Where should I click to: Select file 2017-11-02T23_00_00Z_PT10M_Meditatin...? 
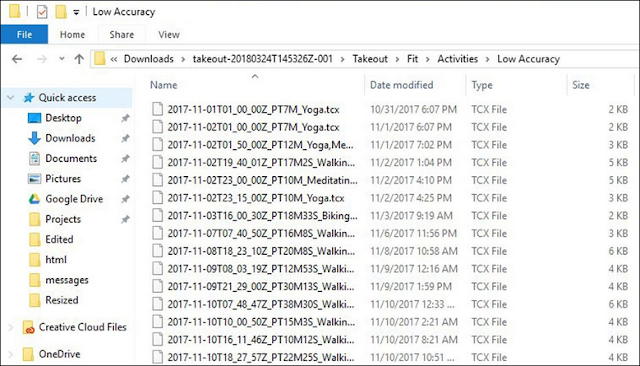[262, 180]
